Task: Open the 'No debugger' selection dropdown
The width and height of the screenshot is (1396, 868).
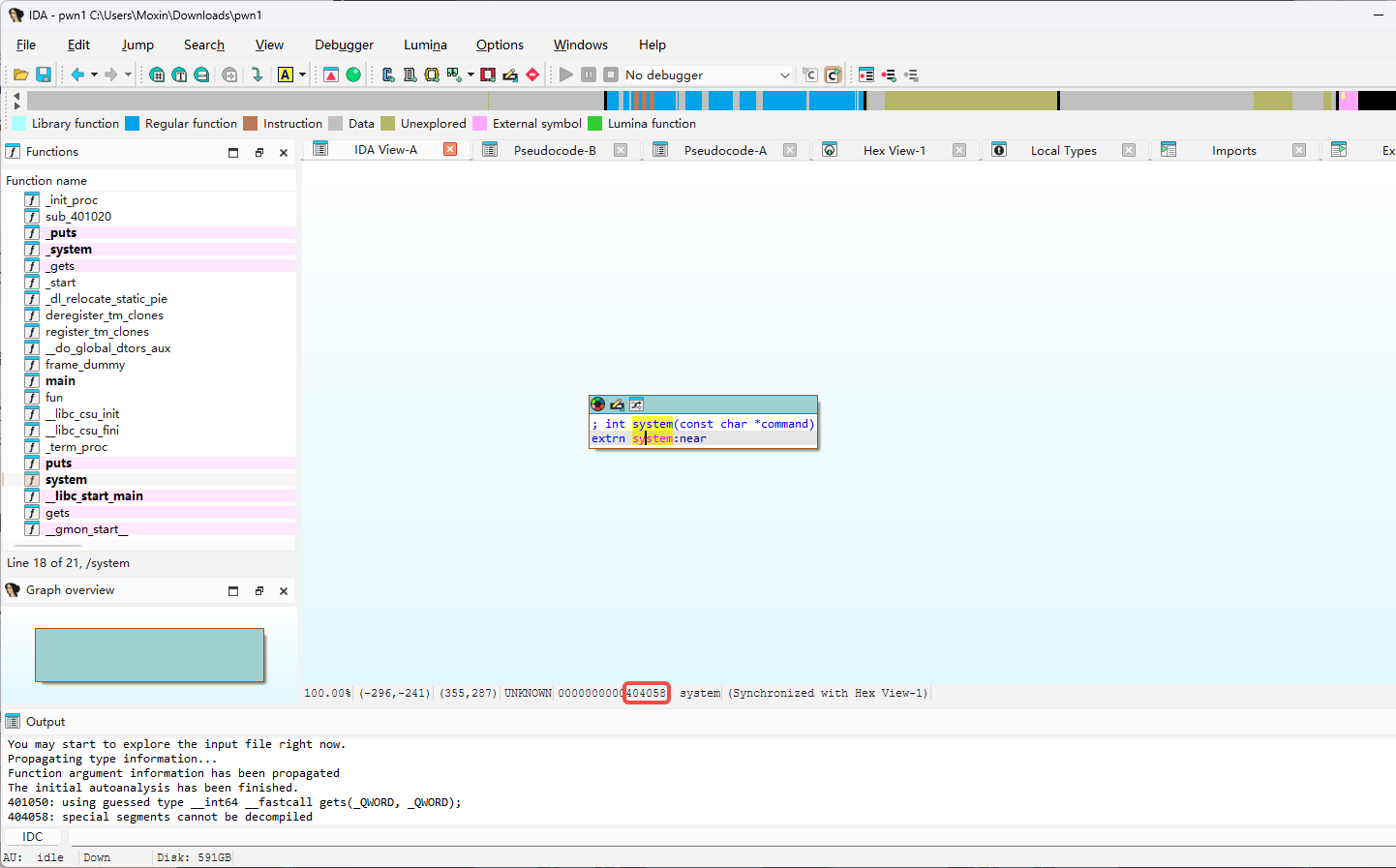Action: click(x=784, y=75)
